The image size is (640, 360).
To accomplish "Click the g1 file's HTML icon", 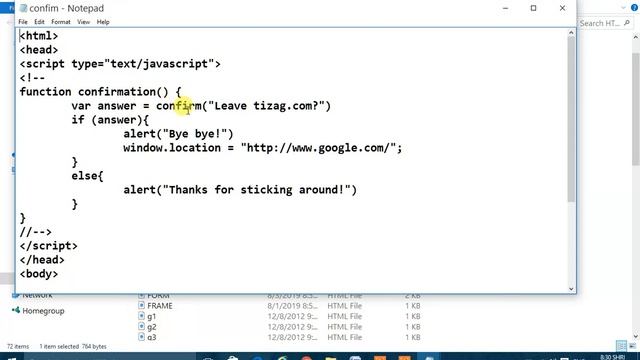I will click(141, 316).
